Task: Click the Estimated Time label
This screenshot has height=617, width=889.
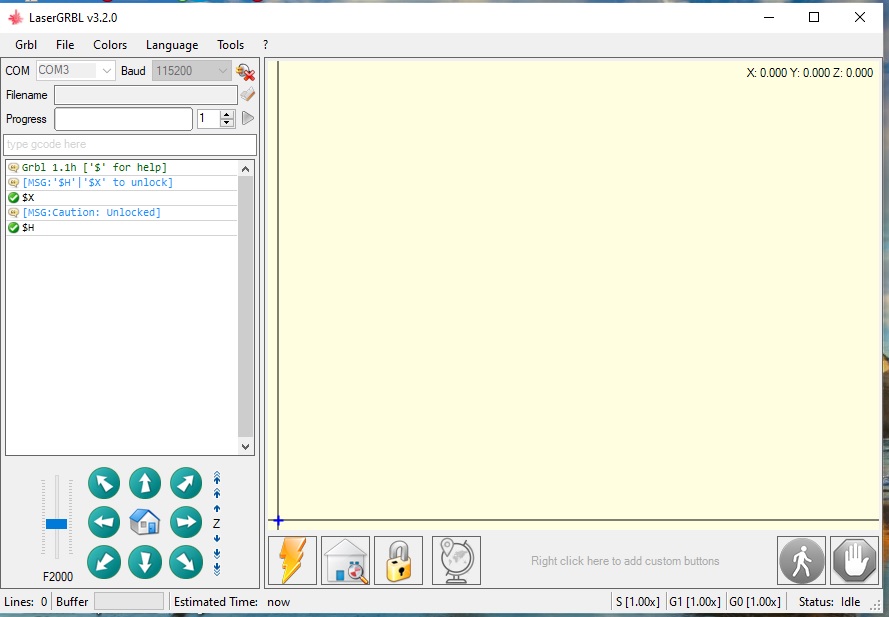Action: tap(215, 602)
